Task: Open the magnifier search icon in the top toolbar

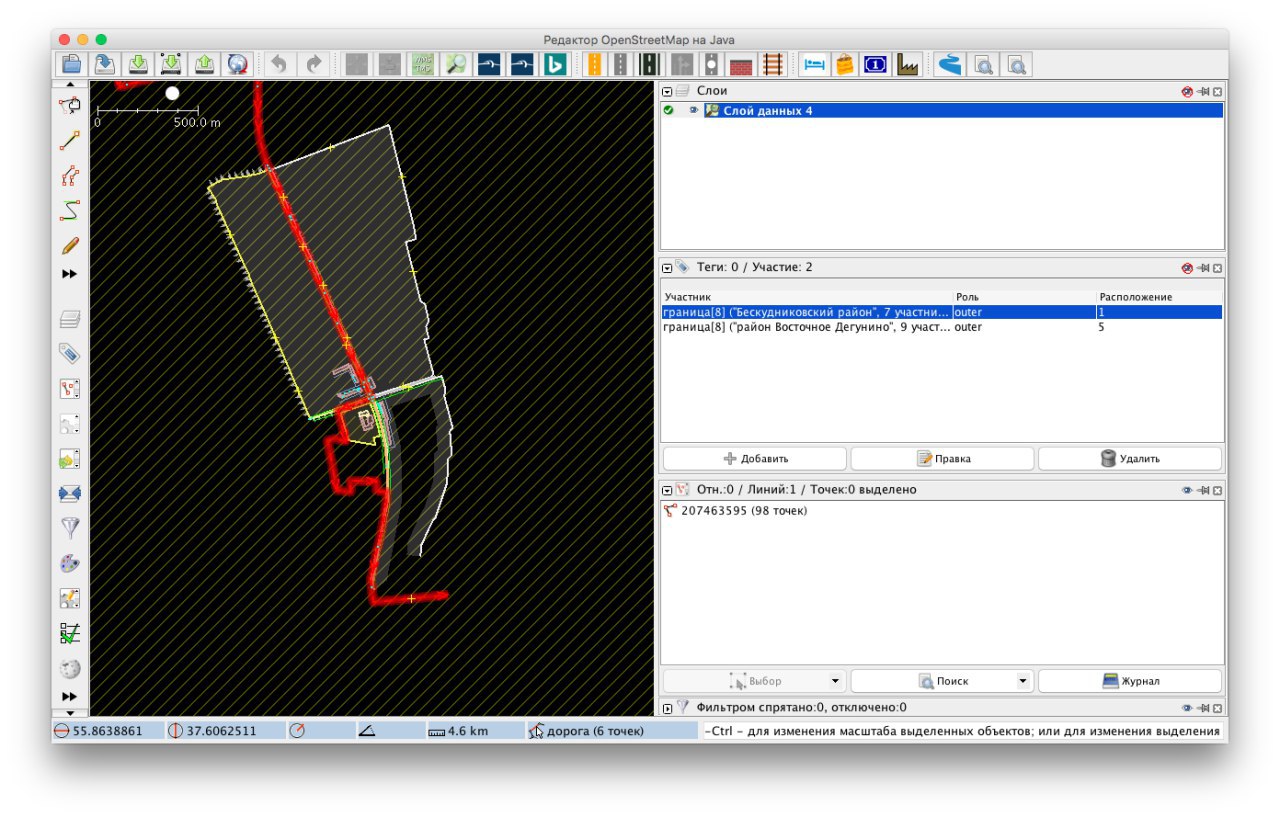Action: (456, 65)
